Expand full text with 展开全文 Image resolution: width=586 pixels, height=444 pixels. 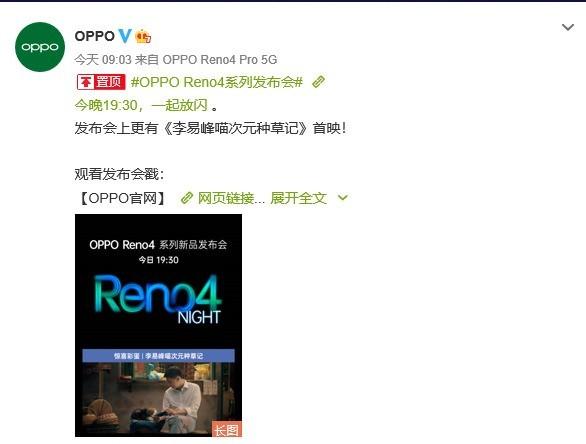tap(298, 198)
